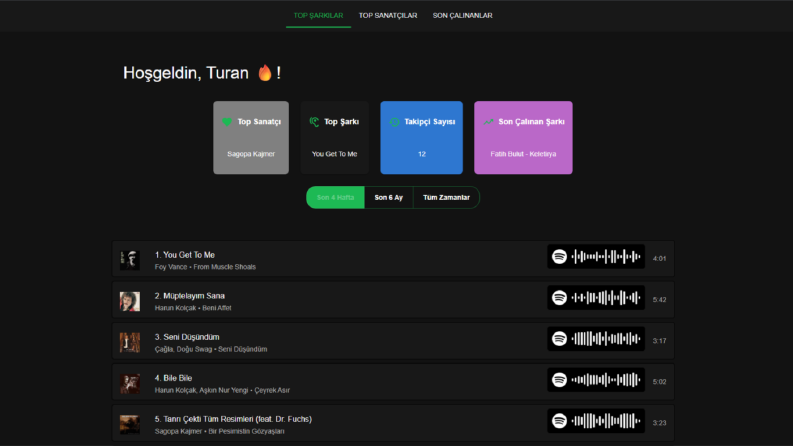The width and height of the screenshot is (793, 446).
Task: Open the Bile Bile album cover
Action: (x=130, y=383)
